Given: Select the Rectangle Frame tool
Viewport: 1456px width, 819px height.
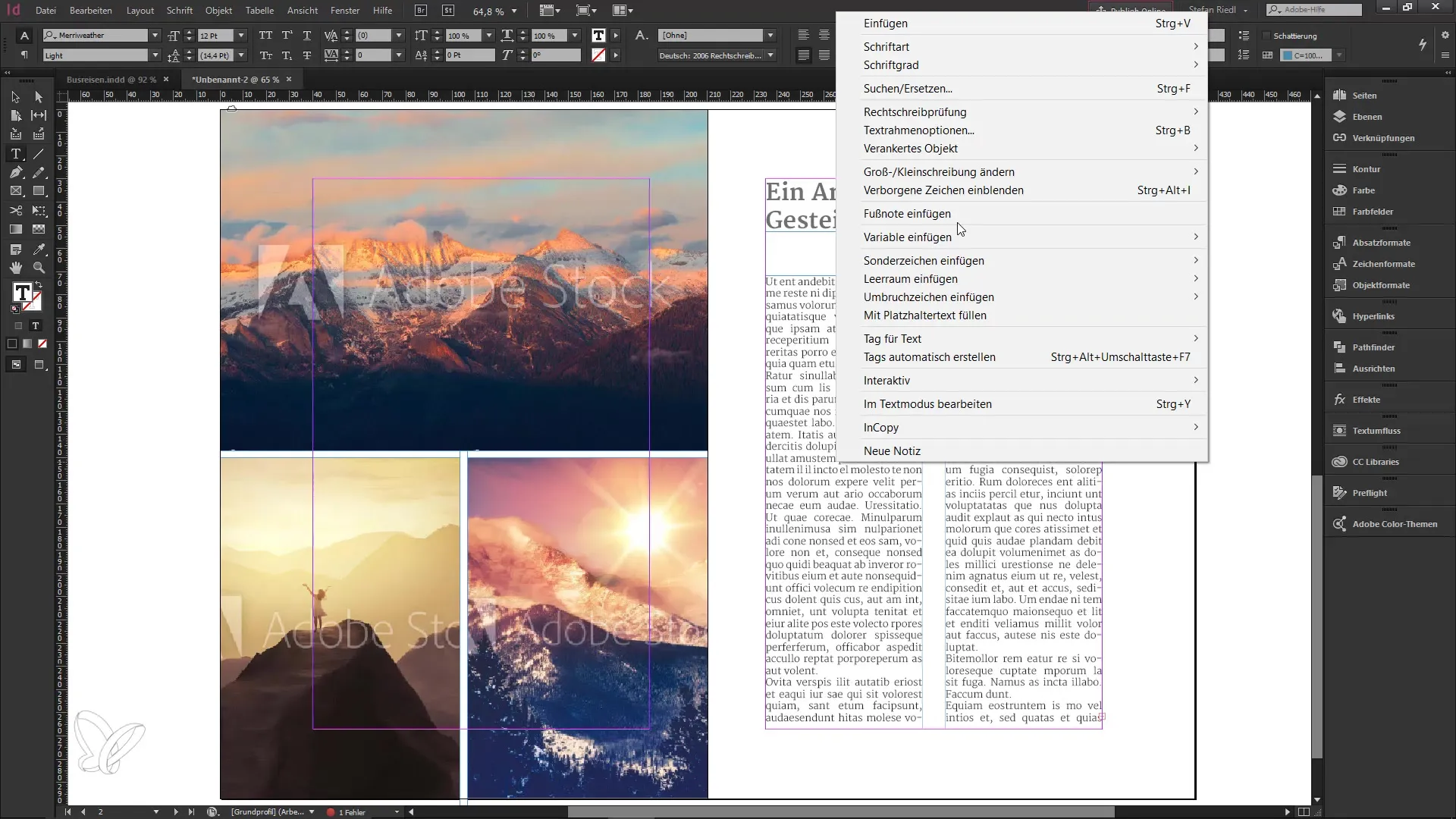Looking at the screenshot, I should [15, 191].
